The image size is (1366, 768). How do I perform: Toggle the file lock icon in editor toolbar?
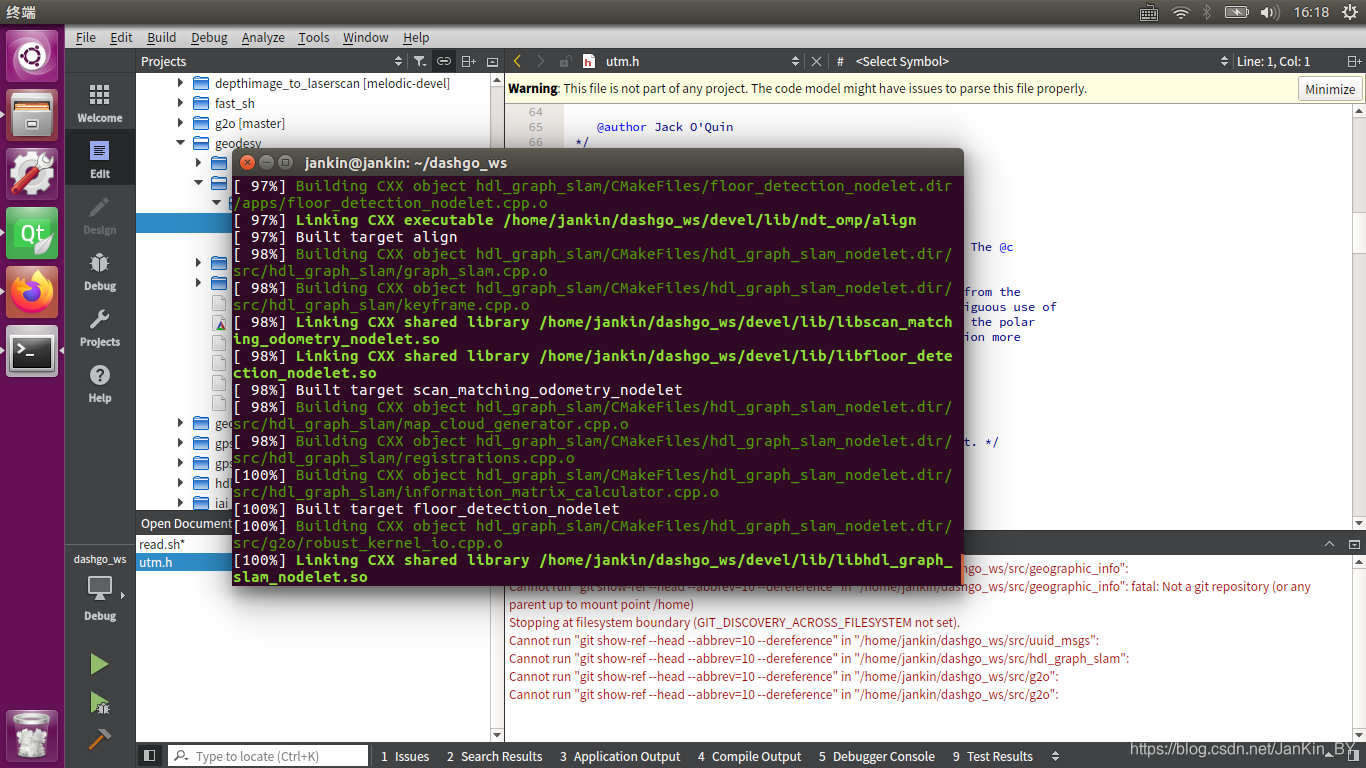565,61
